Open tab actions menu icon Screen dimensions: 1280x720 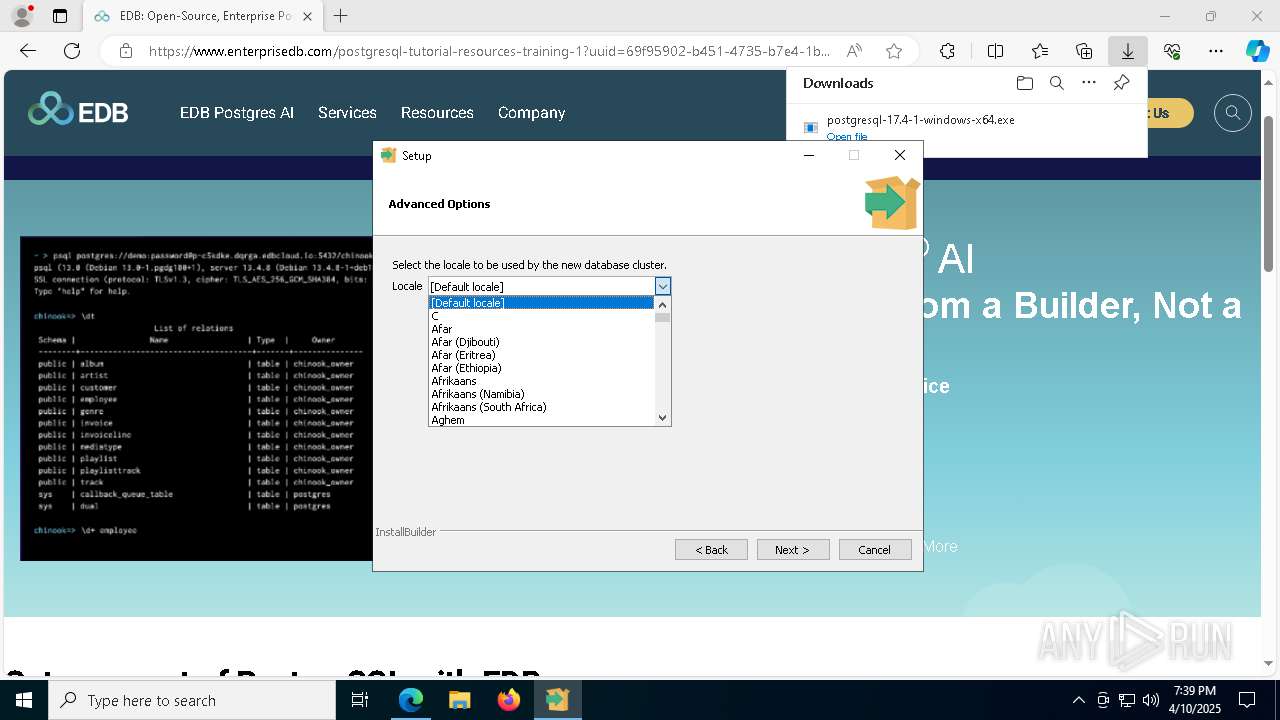60,16
